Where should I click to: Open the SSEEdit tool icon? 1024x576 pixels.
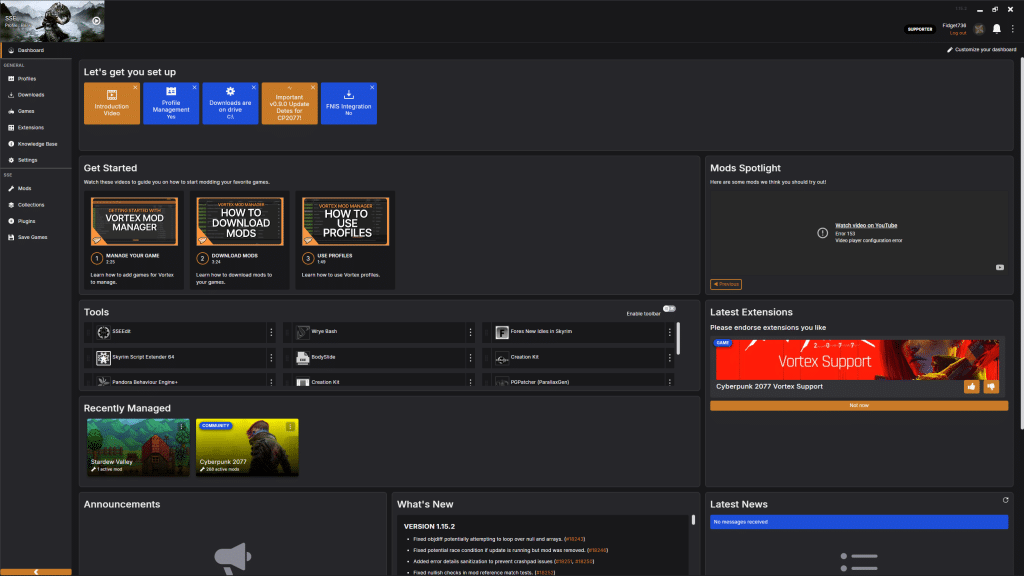pos(103,332)
